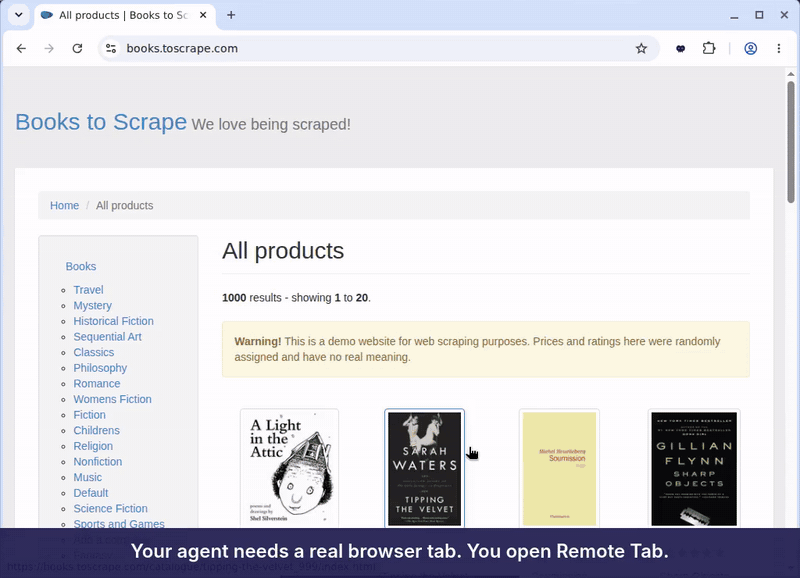Viewport: 800px width, 578px height.
Task: Open the Mystery category
Action: [92, 306]
